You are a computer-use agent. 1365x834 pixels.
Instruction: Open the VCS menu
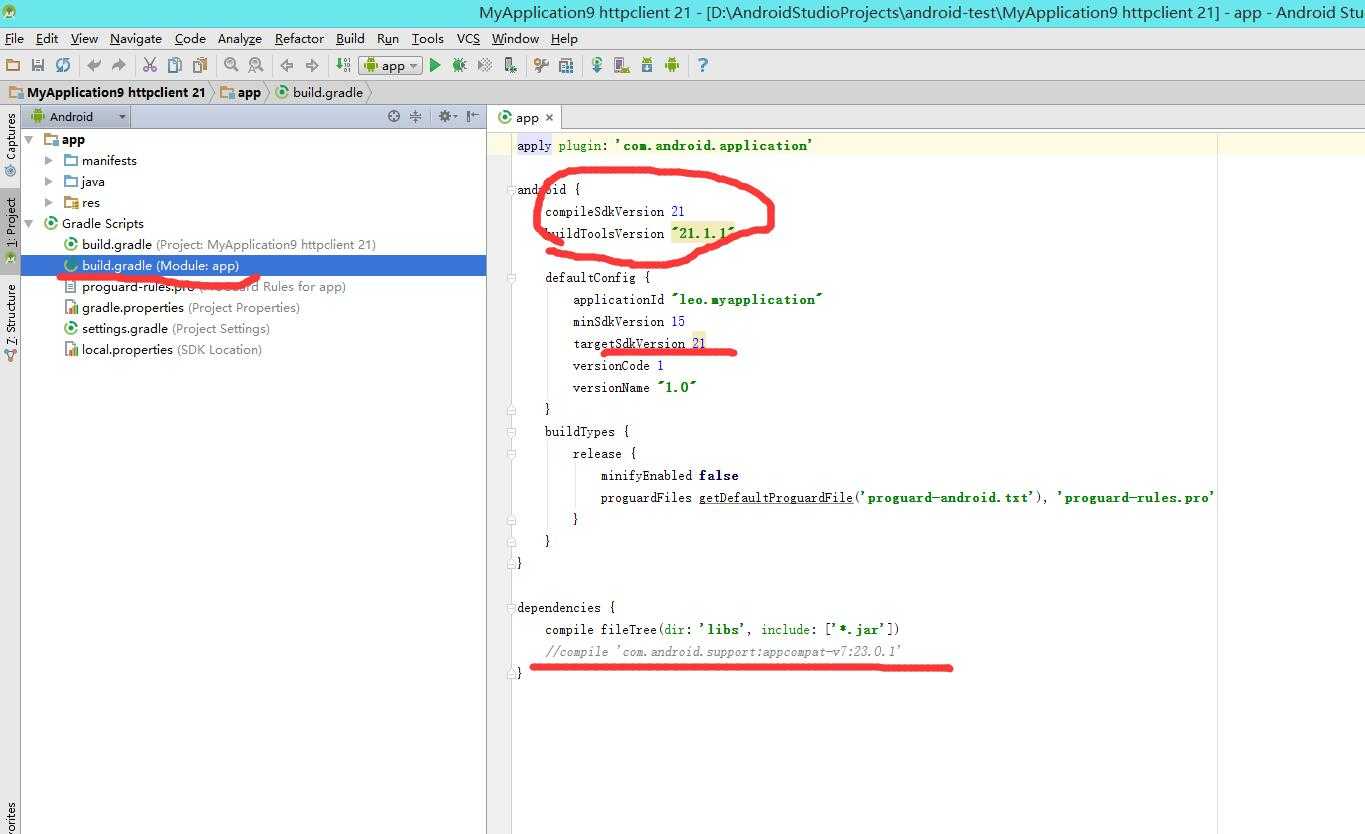(x=468, y=38)
